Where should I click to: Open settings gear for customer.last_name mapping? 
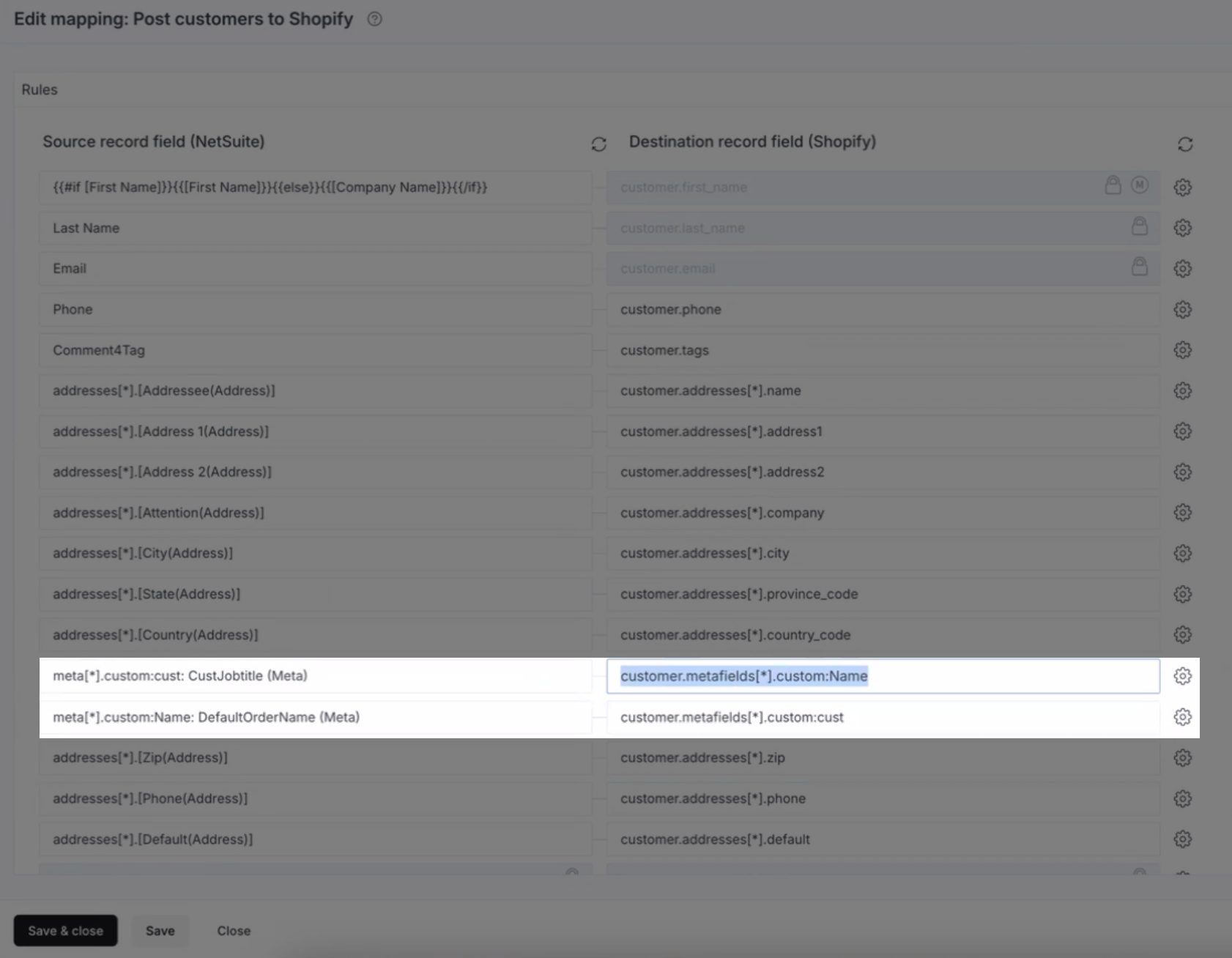1182,229
